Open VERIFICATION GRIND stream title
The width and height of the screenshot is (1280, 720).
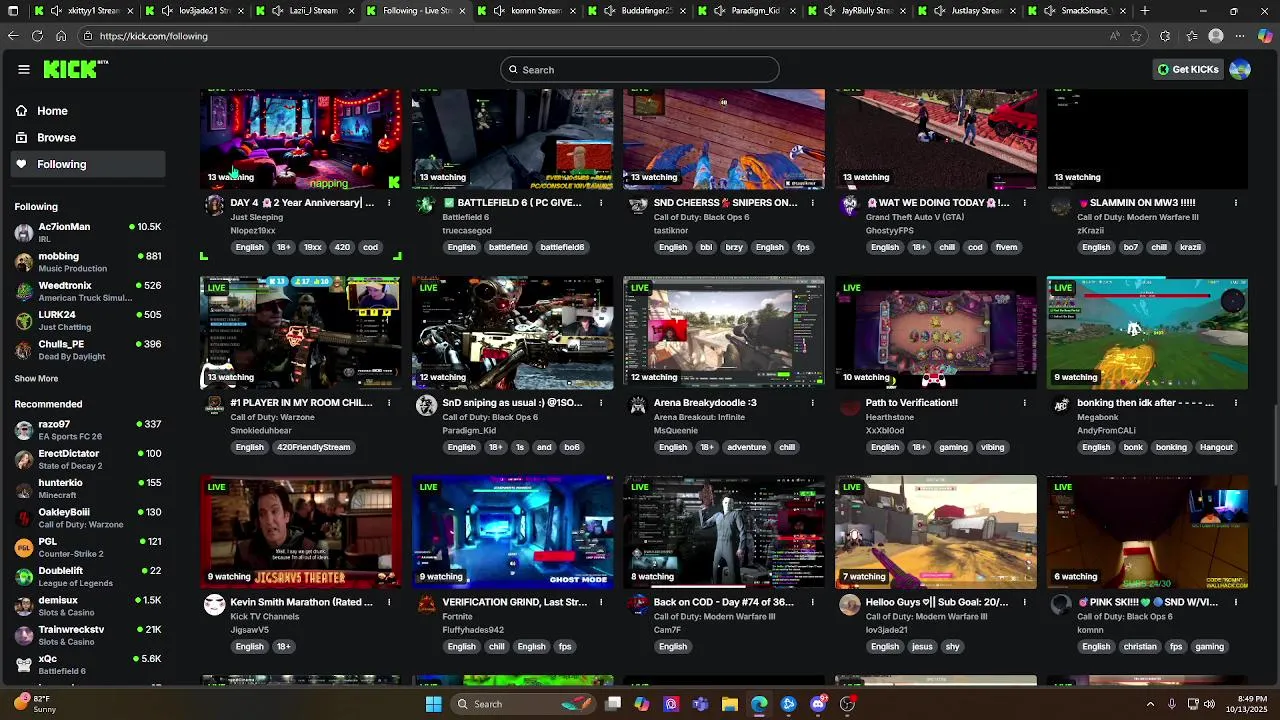tap(515, 603)
